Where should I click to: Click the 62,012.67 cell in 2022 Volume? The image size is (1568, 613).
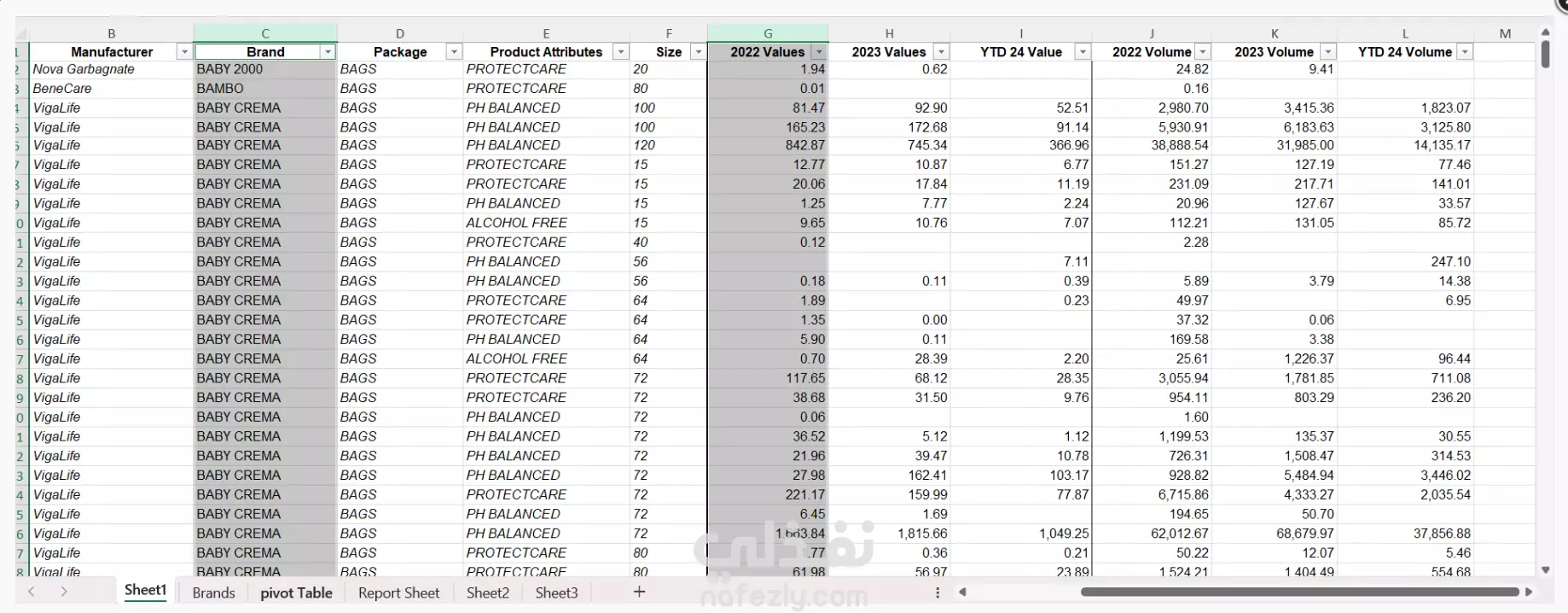point(1152,534)
